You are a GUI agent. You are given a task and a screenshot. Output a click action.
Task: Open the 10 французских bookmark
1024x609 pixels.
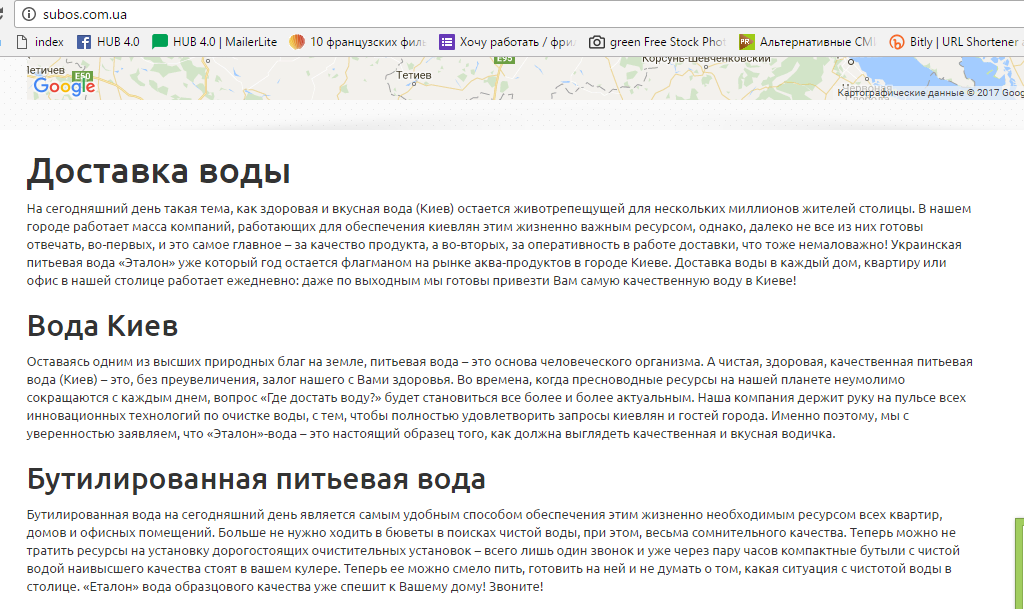tap(358, 42)
